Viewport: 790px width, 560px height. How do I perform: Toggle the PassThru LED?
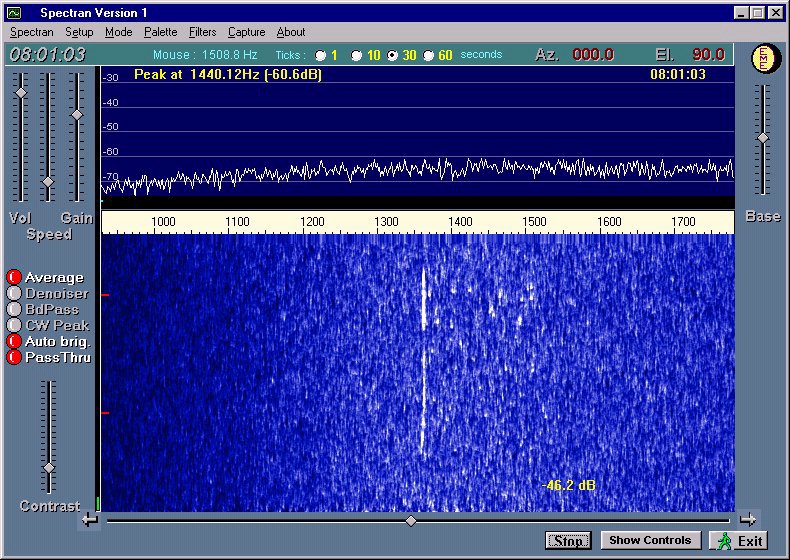[x=14, y=357]
